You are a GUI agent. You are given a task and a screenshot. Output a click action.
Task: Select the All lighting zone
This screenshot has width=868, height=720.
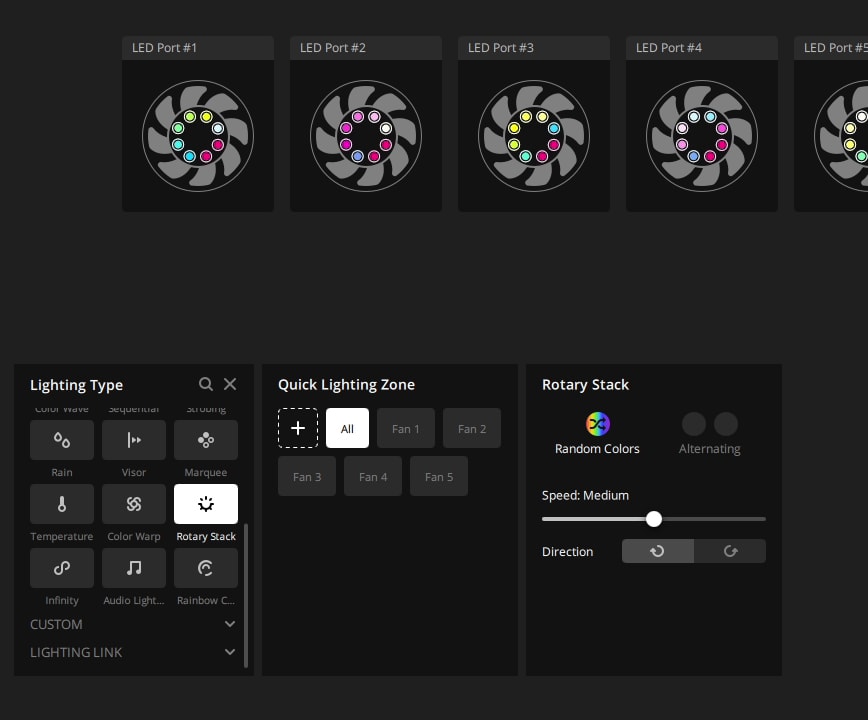click(347, 428)
